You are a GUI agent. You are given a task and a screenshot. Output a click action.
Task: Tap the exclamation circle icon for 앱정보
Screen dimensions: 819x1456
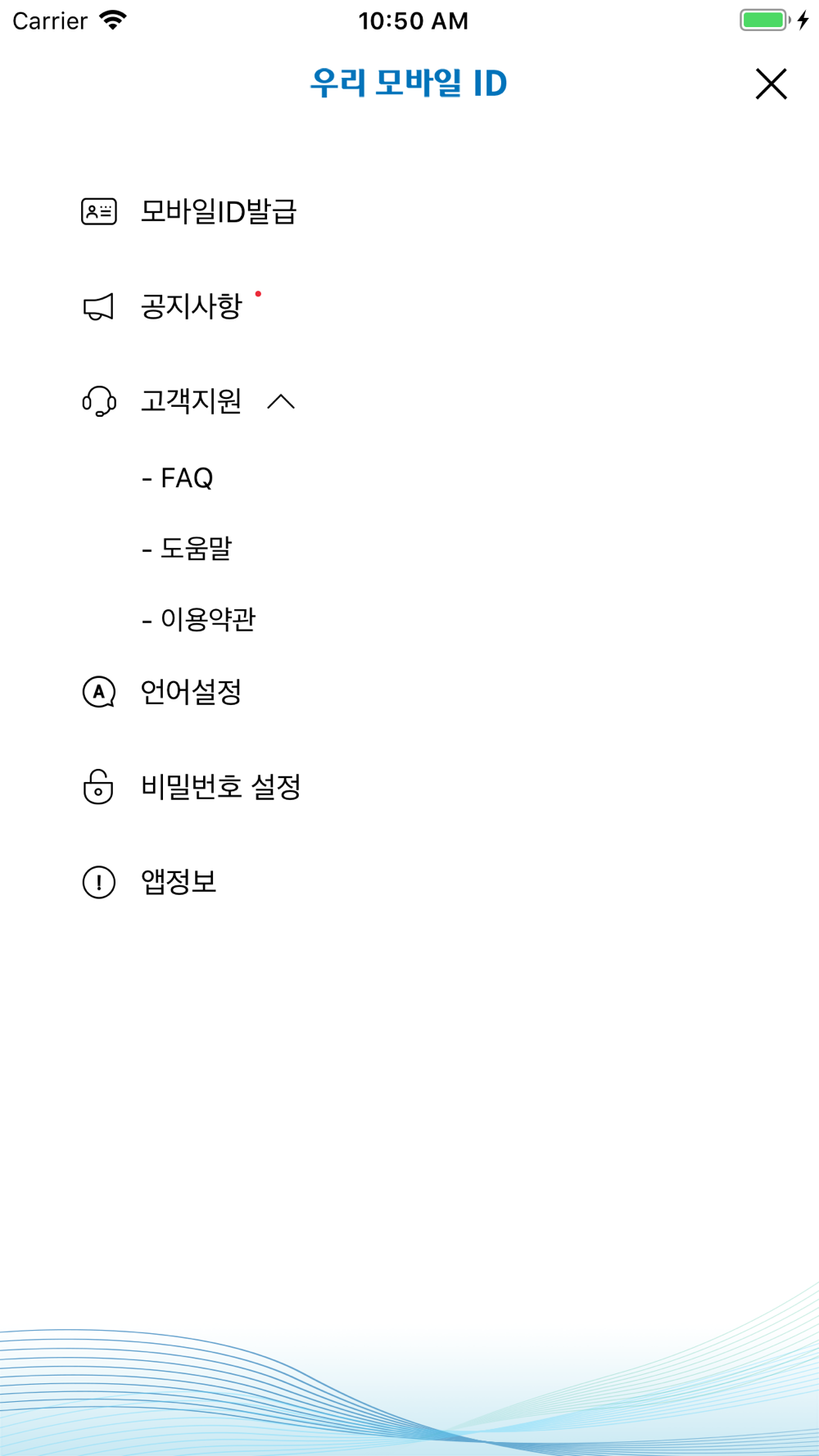click(x=98, y=882)
